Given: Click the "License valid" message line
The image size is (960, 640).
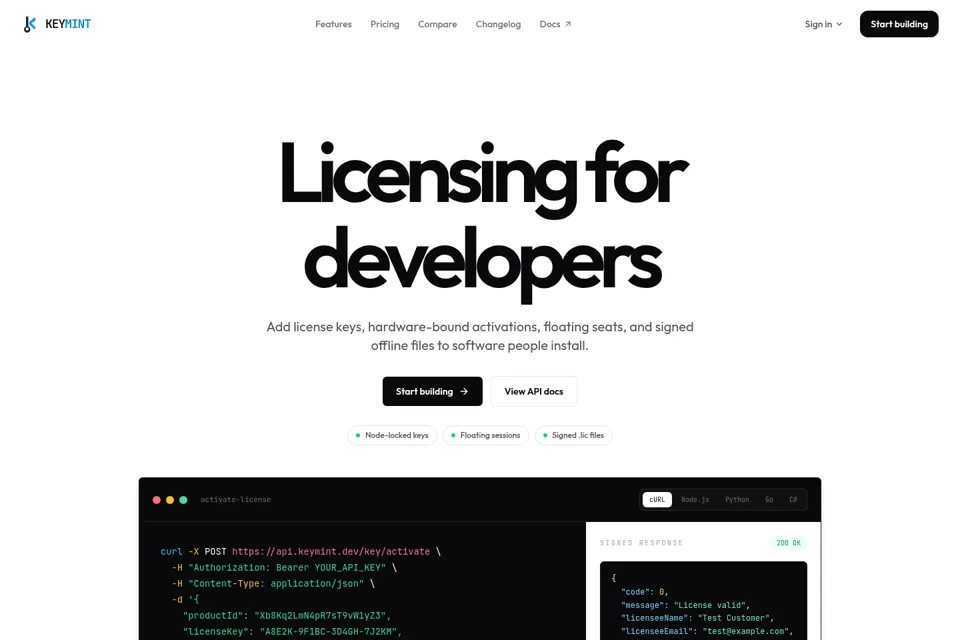Looking at the screenshot, I should (x=685, y=605).
